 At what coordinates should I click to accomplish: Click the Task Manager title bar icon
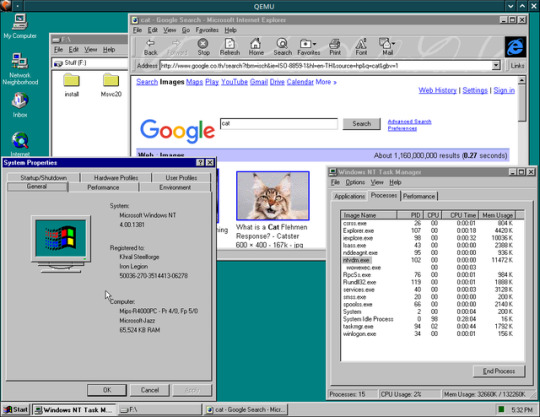[x=333, y=171]
